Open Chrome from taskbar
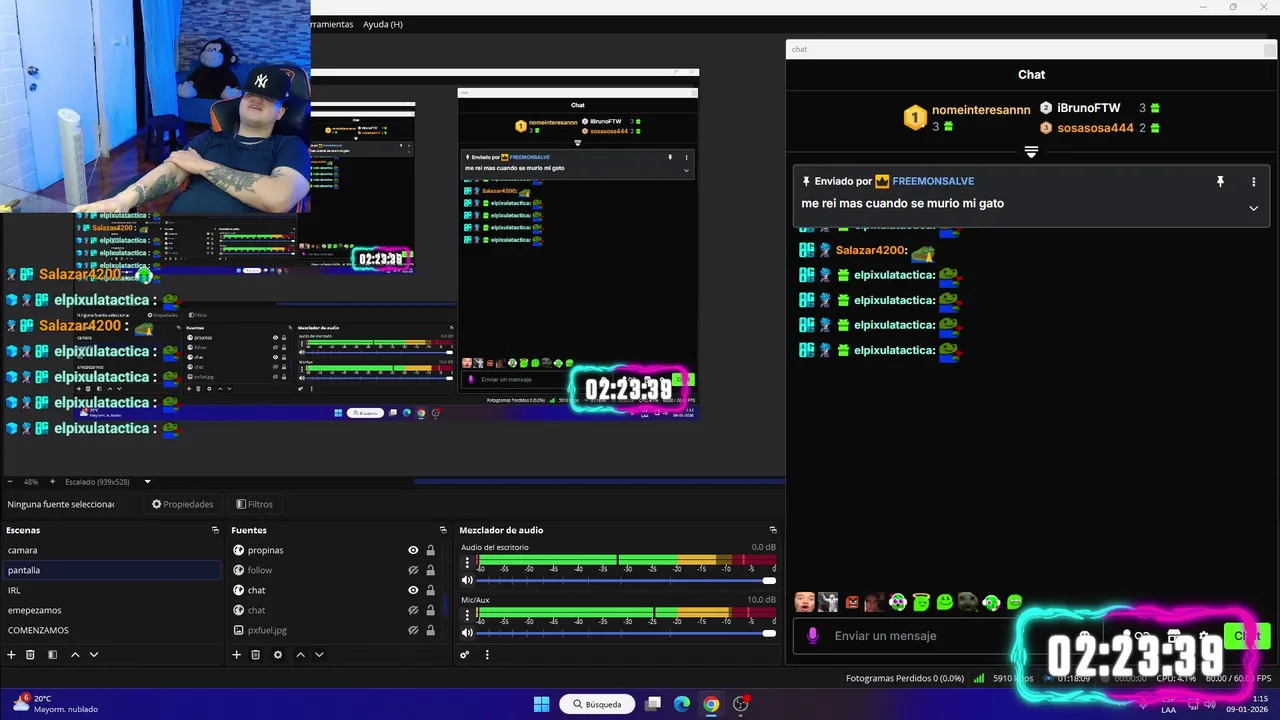The width and height of the screenshot is (1280, 720). point(710,704)
